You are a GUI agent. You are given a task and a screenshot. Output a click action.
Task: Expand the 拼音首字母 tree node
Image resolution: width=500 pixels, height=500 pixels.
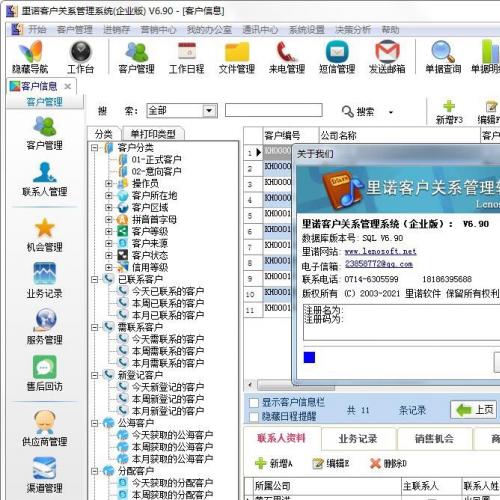(x=108, y=219)
